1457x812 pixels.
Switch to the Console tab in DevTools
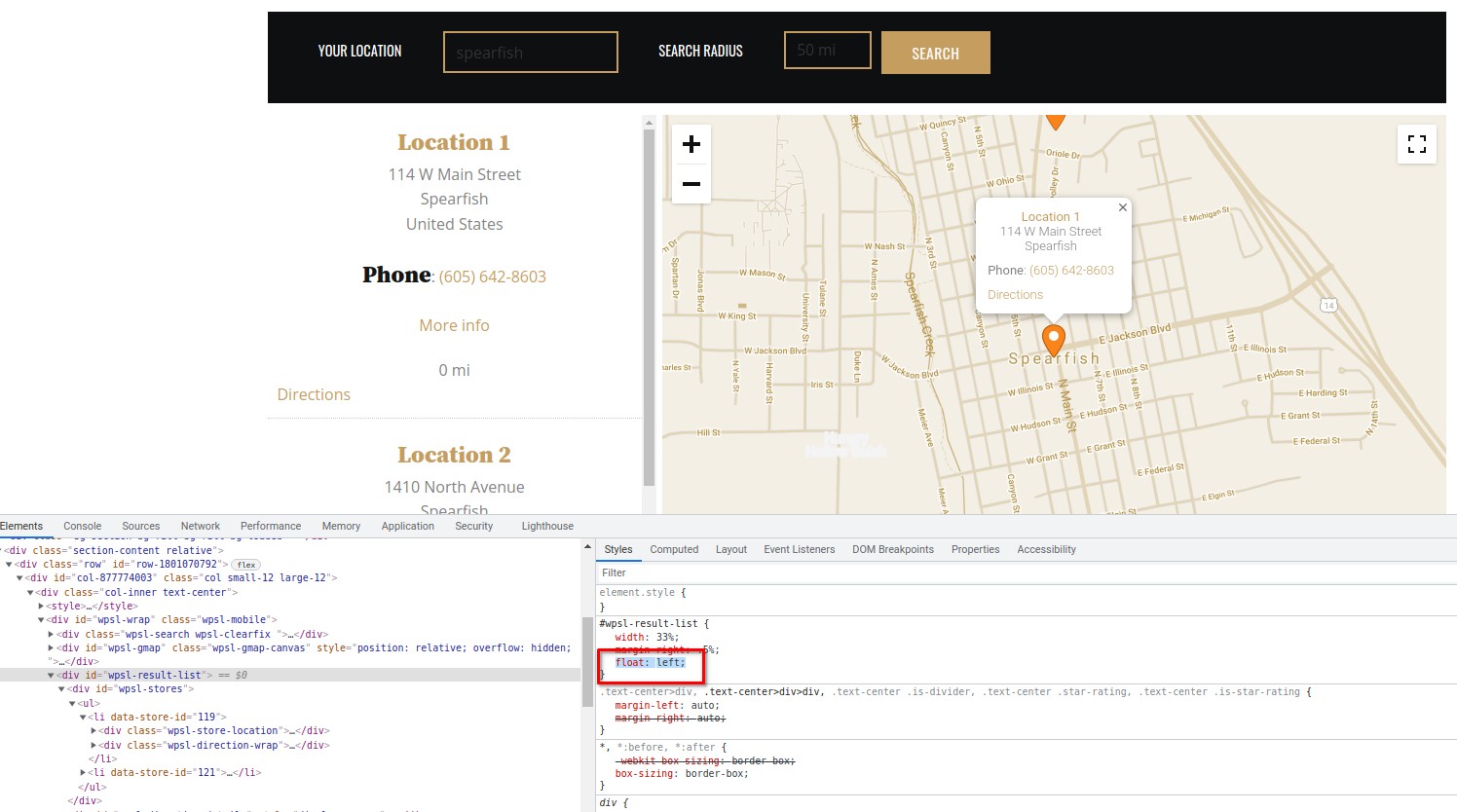pyautogui.click(x=83, y=526)
